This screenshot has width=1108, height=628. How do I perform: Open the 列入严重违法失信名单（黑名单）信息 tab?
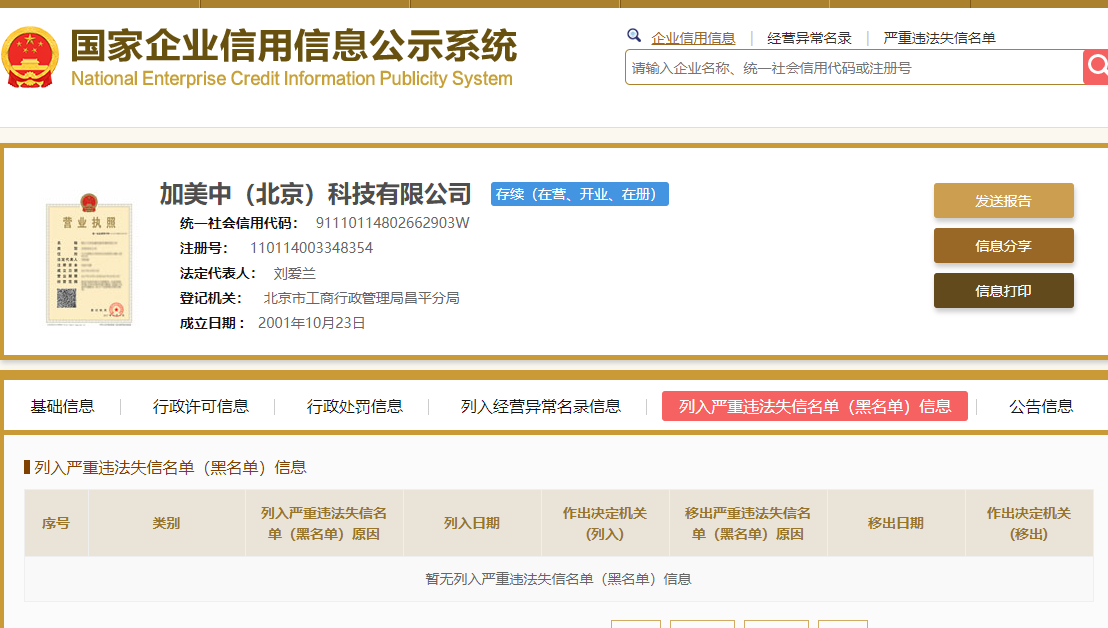[x=815, y=406]
